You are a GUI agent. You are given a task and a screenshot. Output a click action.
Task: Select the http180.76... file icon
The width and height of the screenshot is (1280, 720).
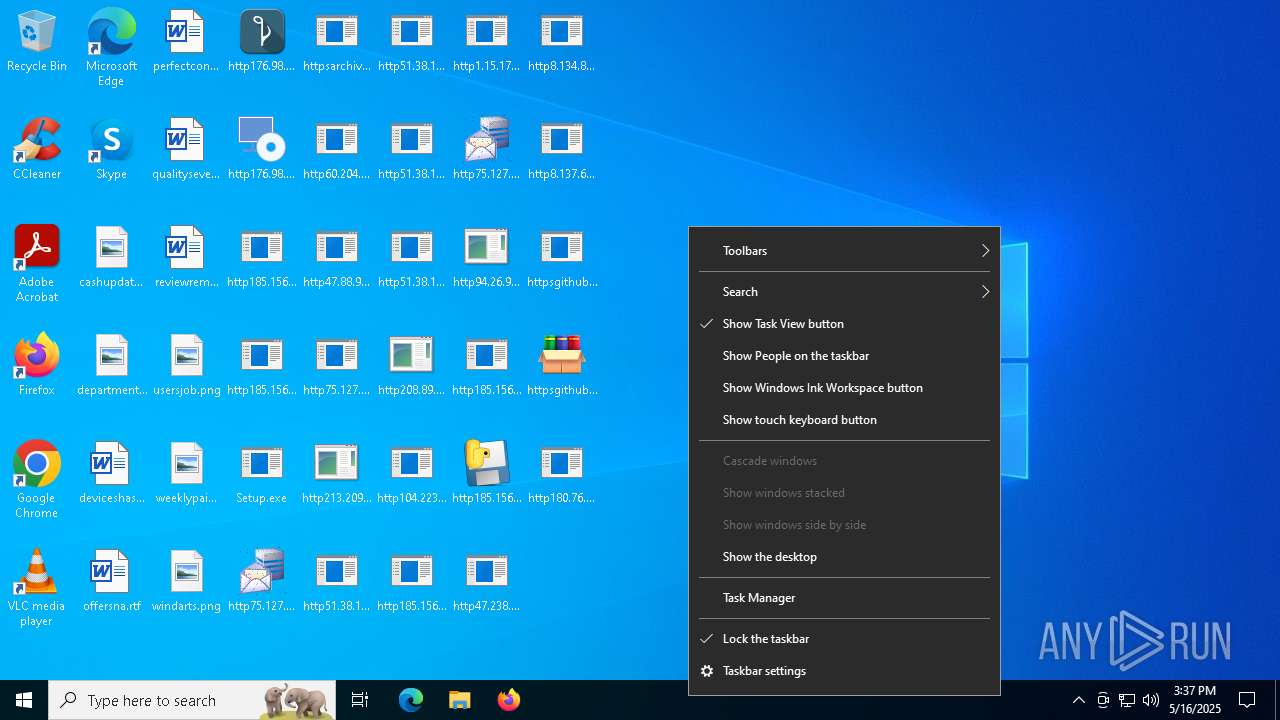(x=561, y=474)
